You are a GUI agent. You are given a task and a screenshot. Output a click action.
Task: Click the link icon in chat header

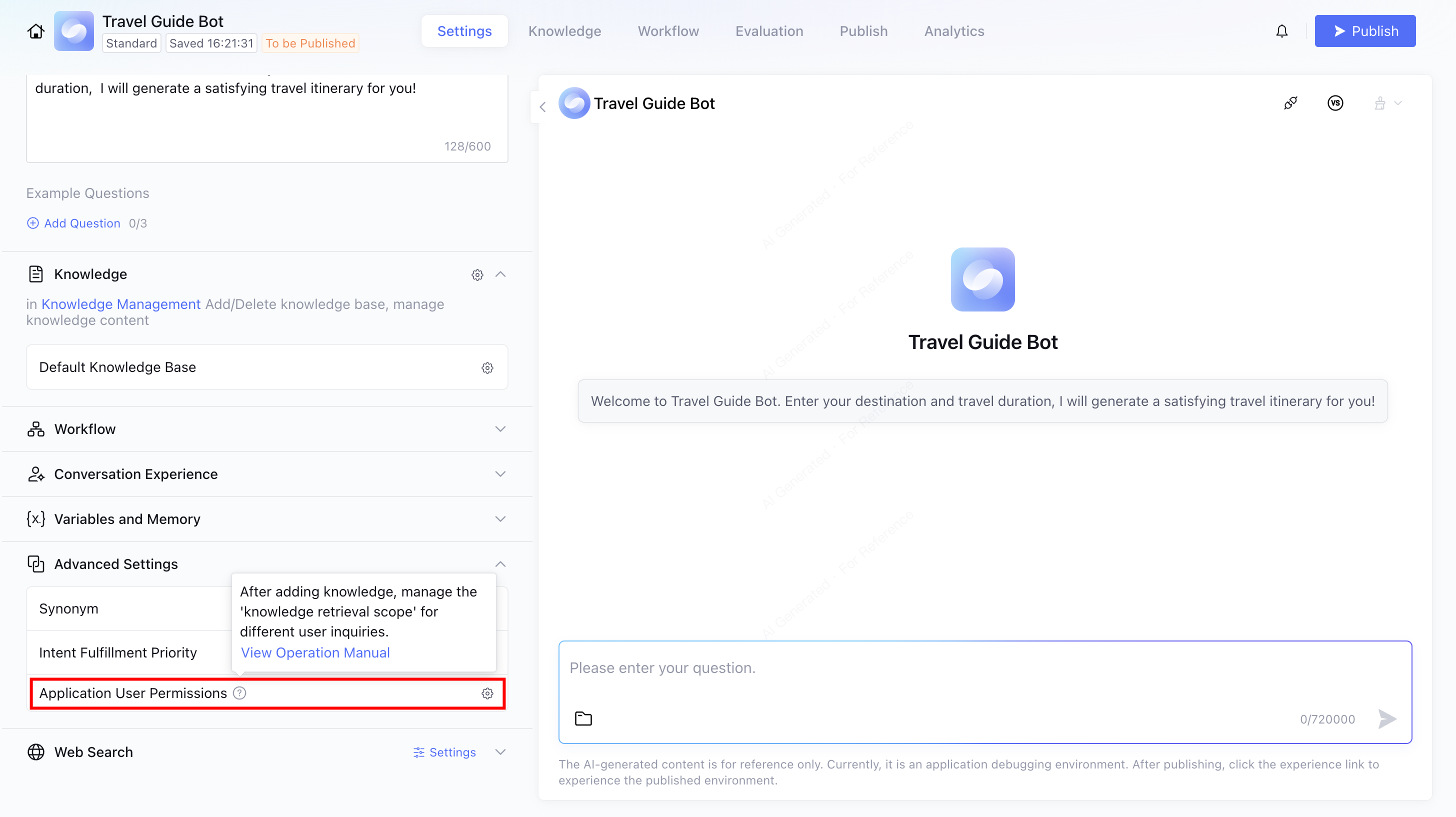point(1290,103)
